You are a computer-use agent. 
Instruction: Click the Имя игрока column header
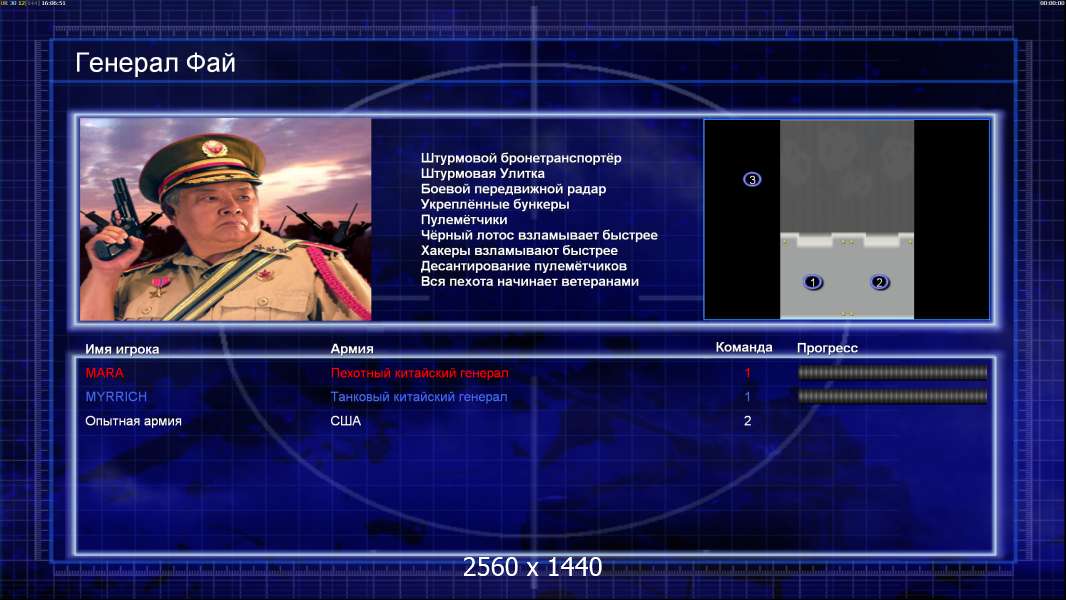click(x=122, y=349)
